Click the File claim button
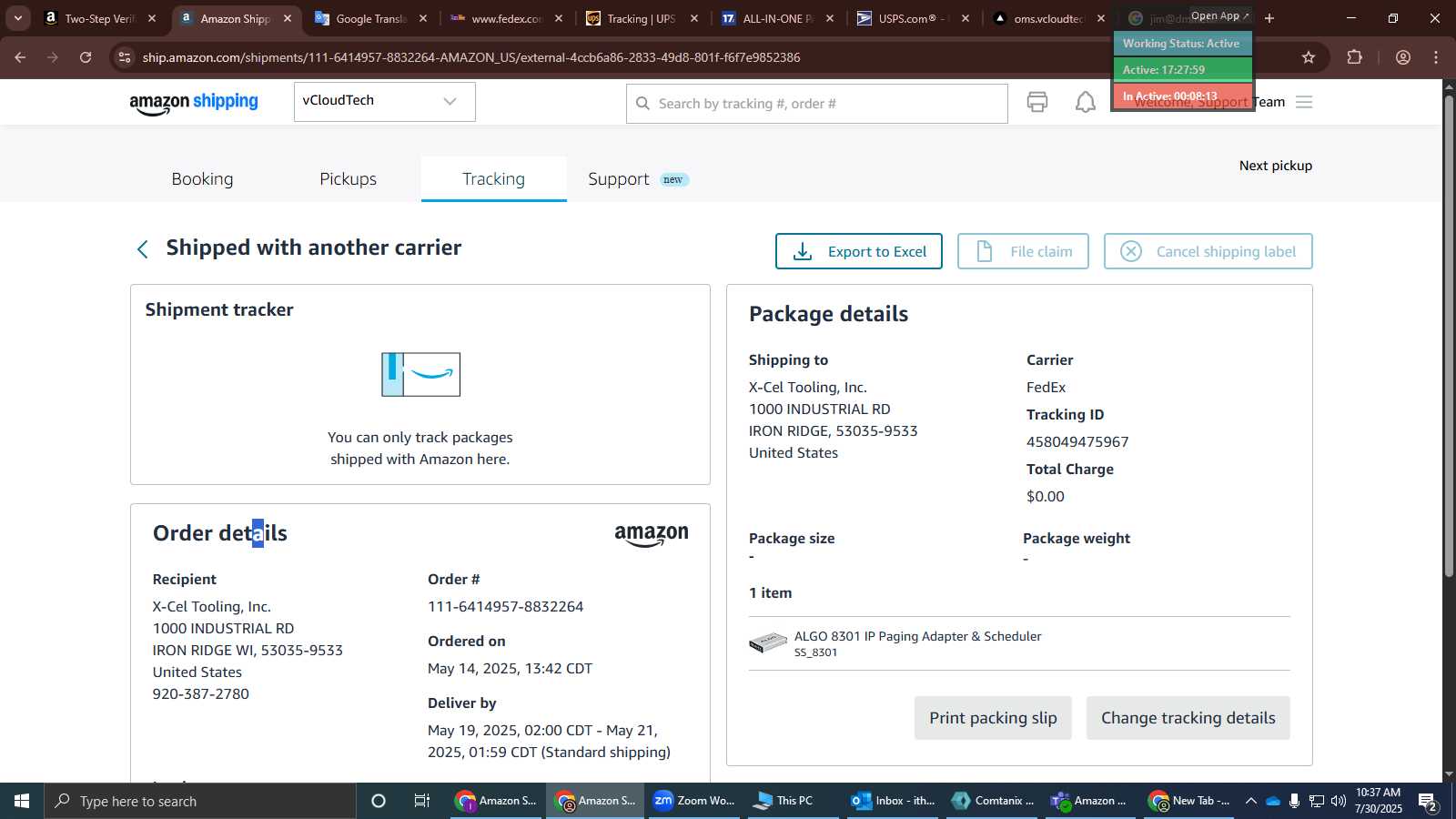The height and width of the screenshot is (819, 1456). (1023, 251)
